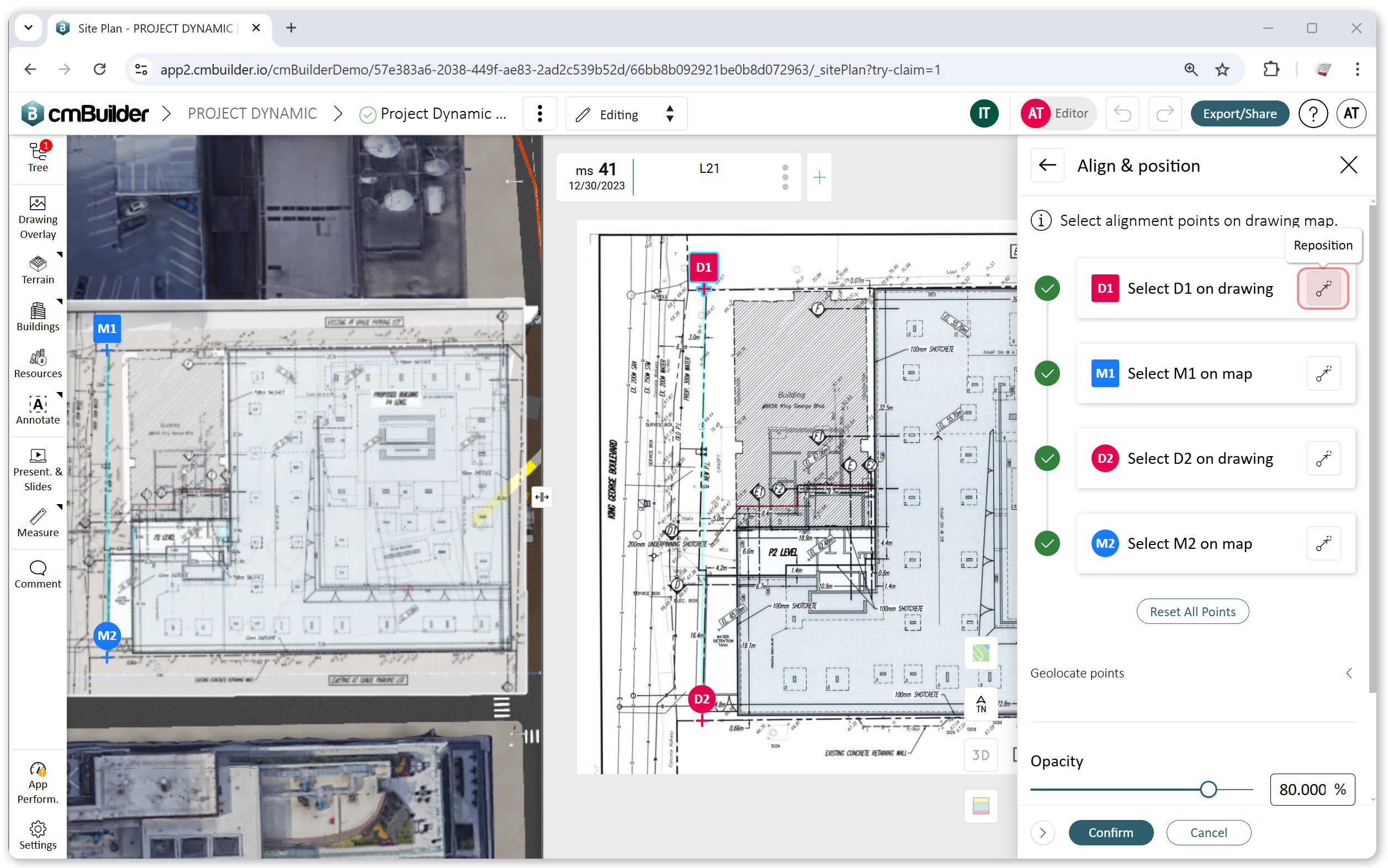Open the Buildings submenu arrow
The height and width of the screenshot is (868, 1388).
(x=59, y=301)
